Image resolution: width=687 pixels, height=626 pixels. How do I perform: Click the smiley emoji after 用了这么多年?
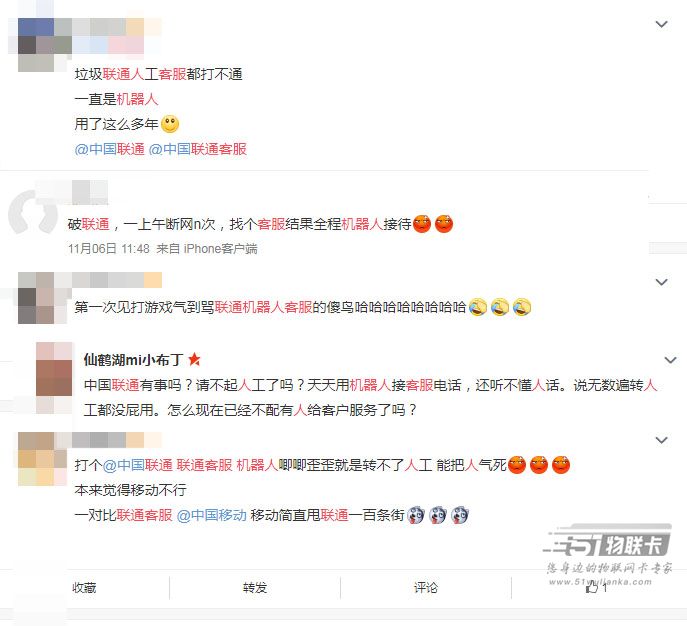170,124
